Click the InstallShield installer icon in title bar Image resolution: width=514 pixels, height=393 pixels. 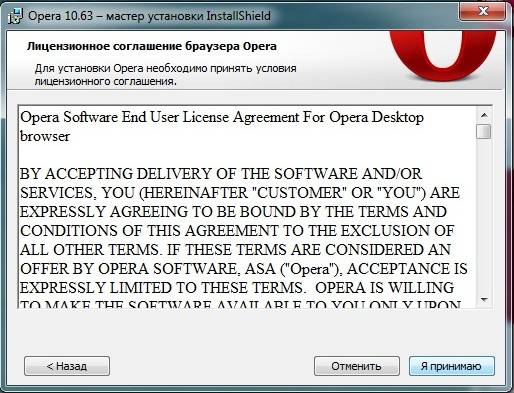coord(15,16)
